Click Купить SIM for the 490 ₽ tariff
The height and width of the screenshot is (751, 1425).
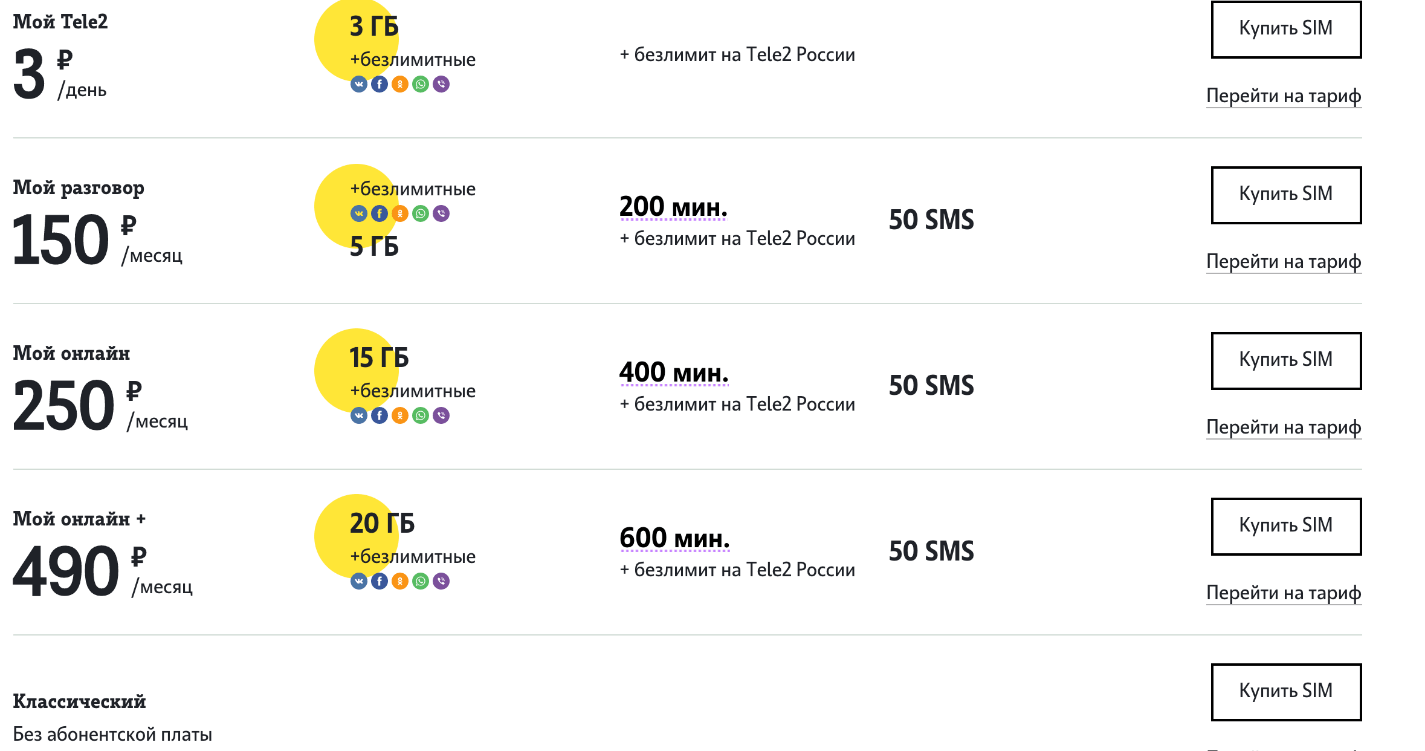tap(1286, 526)
